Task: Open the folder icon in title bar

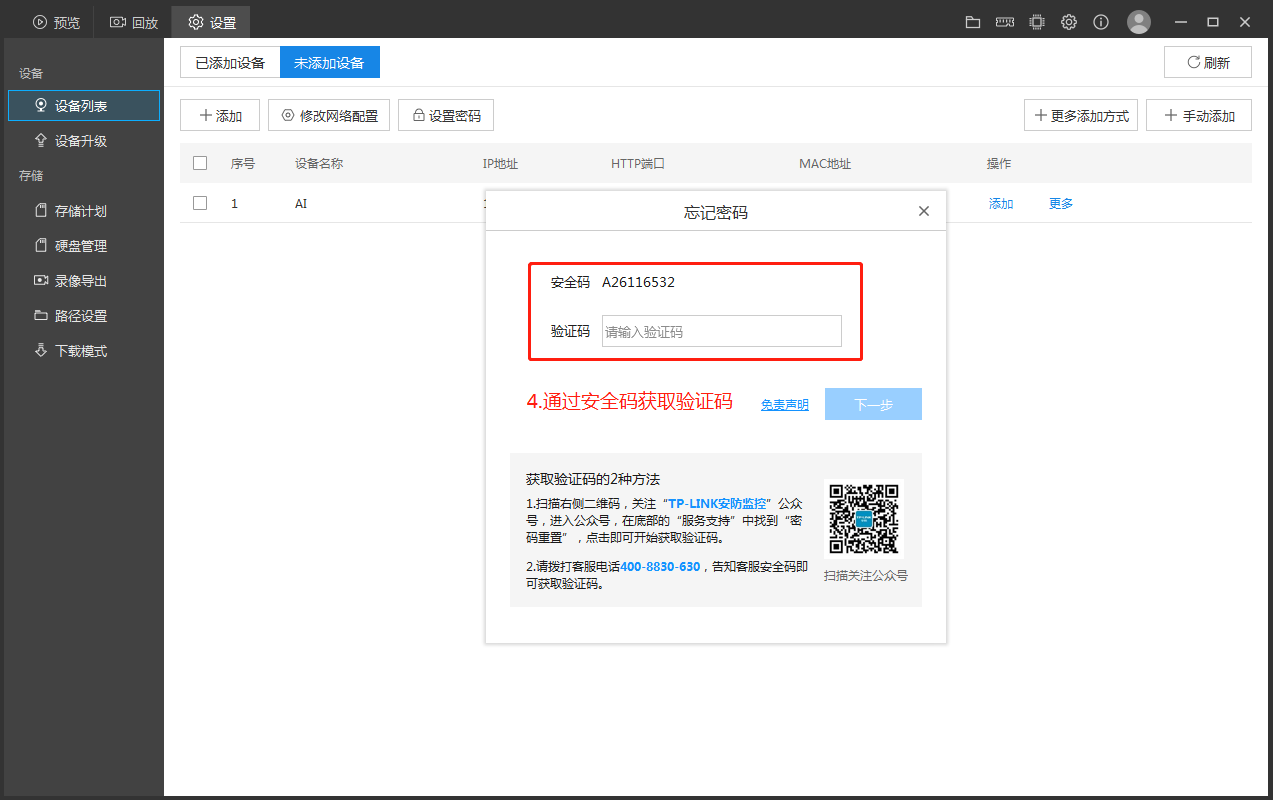Action: click(972, 22)
